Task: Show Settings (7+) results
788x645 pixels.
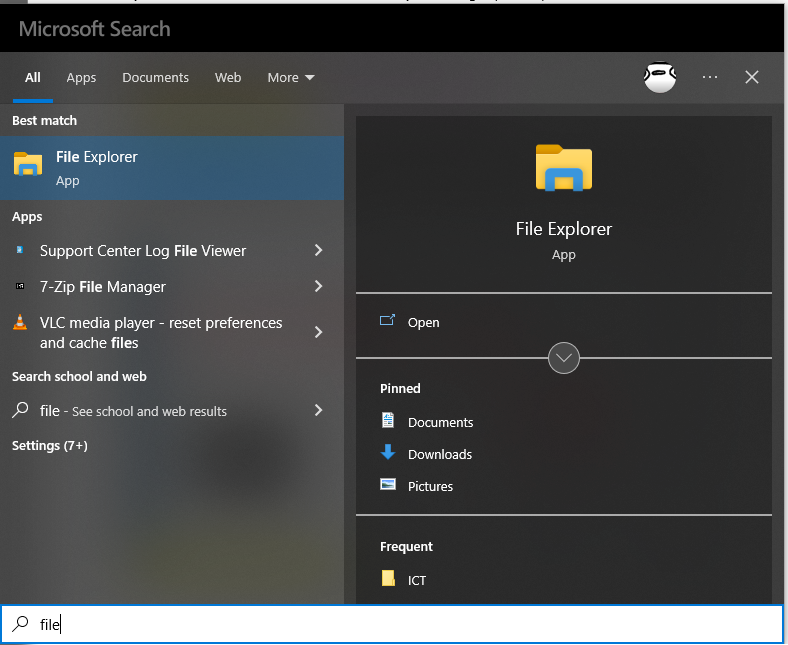Action: 50,446
